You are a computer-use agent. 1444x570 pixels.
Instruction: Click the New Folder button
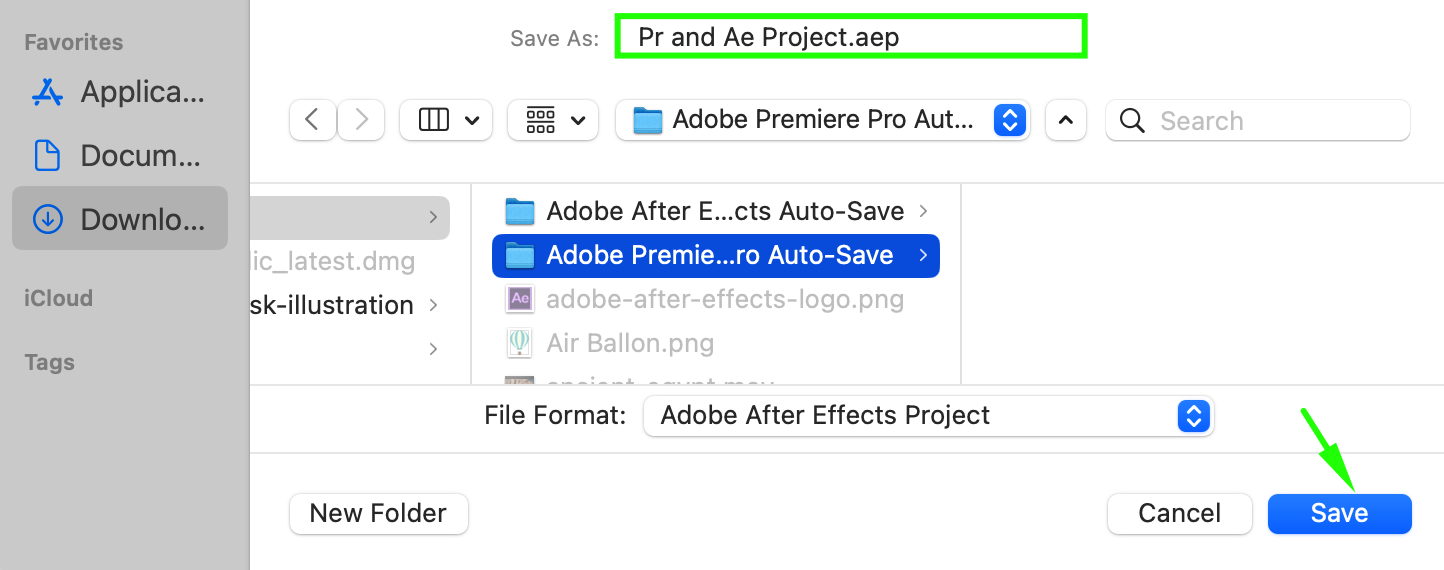tap(378, 513)
